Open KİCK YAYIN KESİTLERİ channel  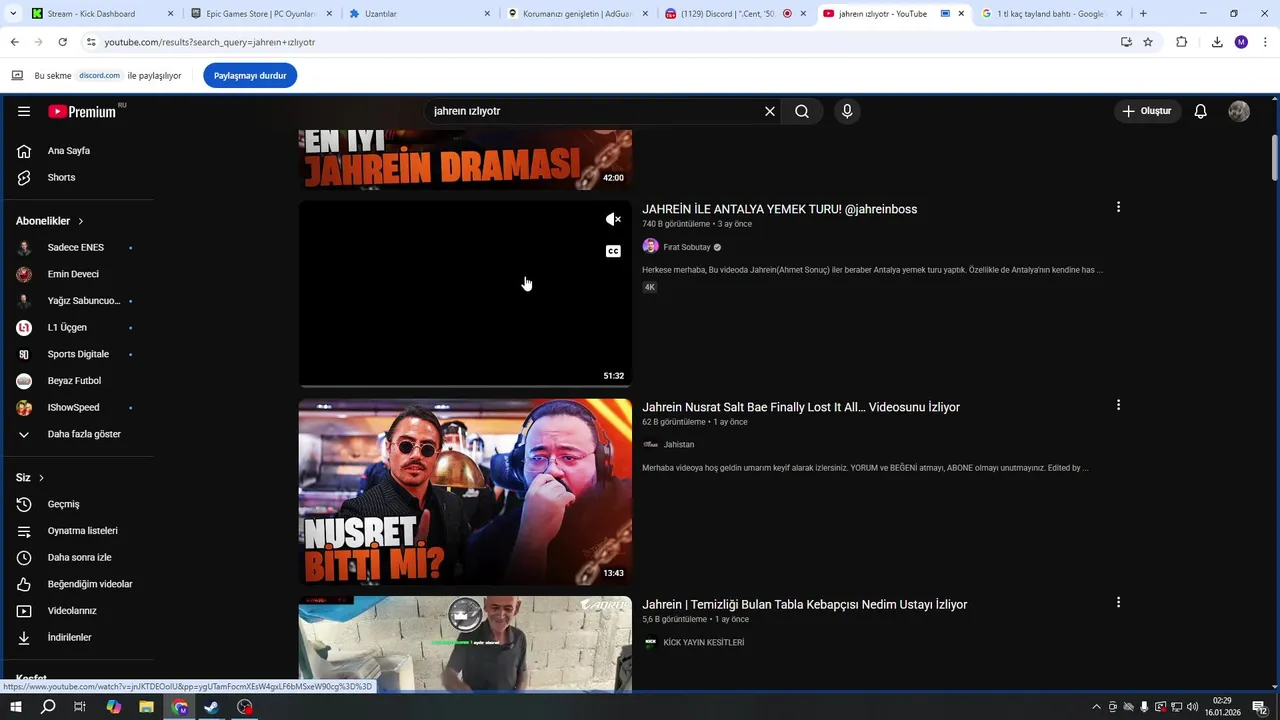coord(704,642)
